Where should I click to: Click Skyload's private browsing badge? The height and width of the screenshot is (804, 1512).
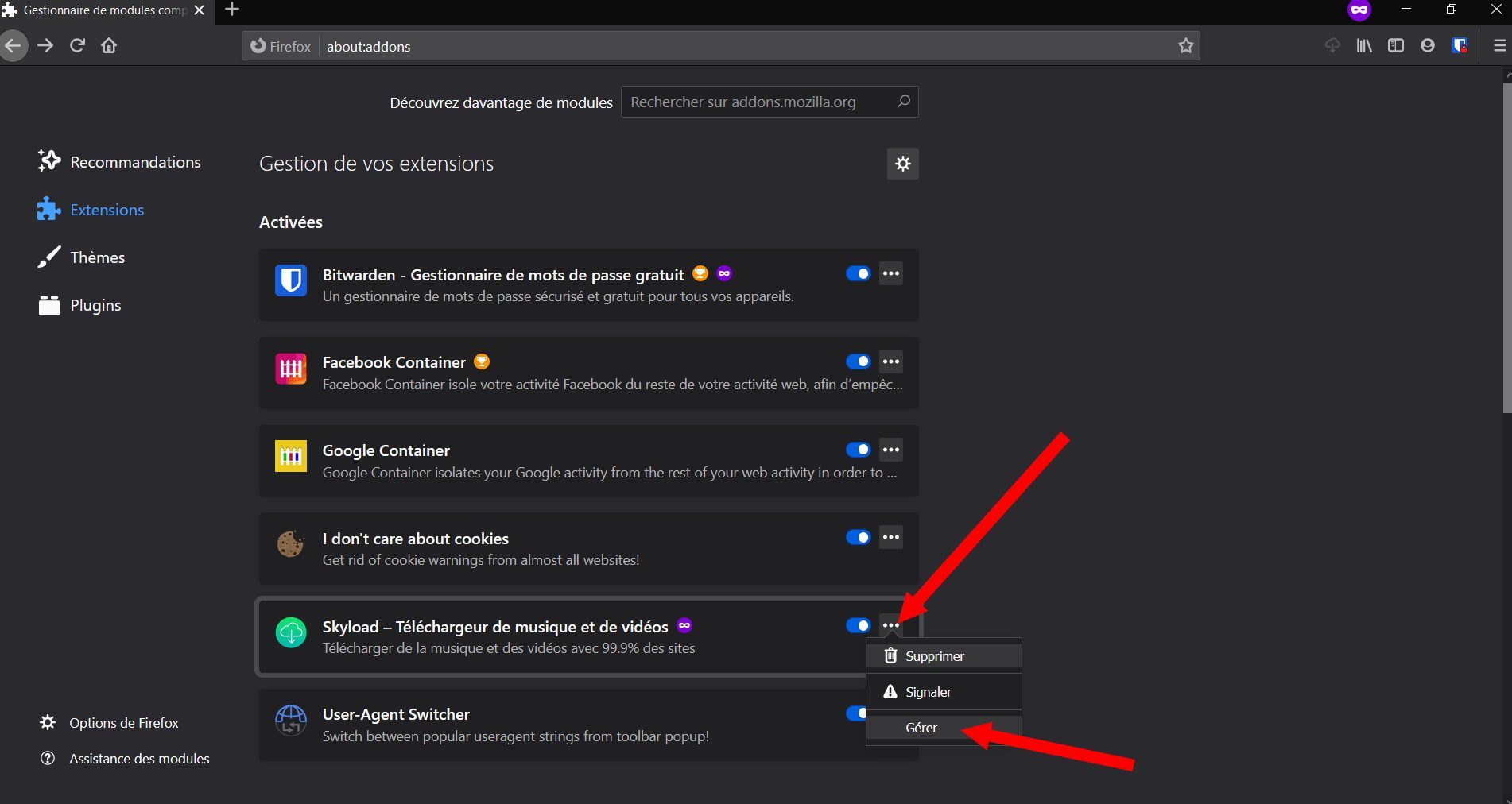[684, 625]
